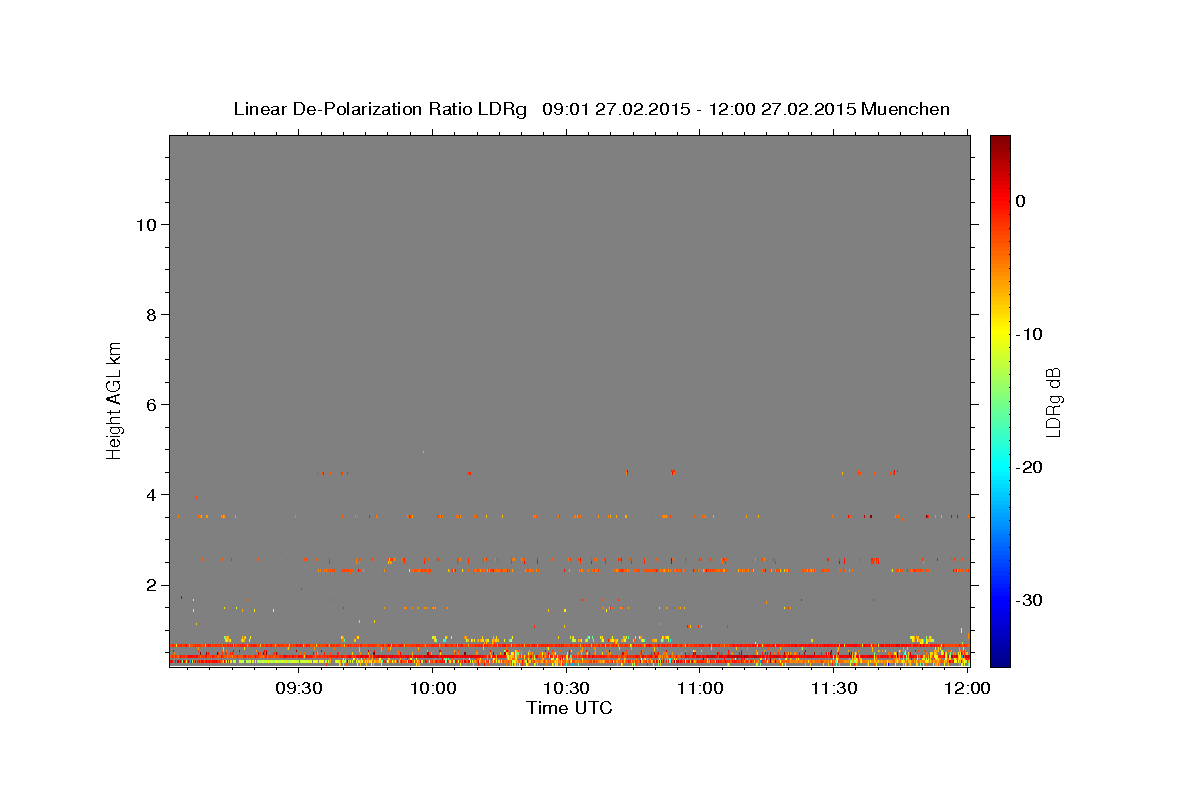Viewport: 1200px width, 800px height.
Task: Click the dark blue bottom of the colorbar
Action: point(1000,656)
